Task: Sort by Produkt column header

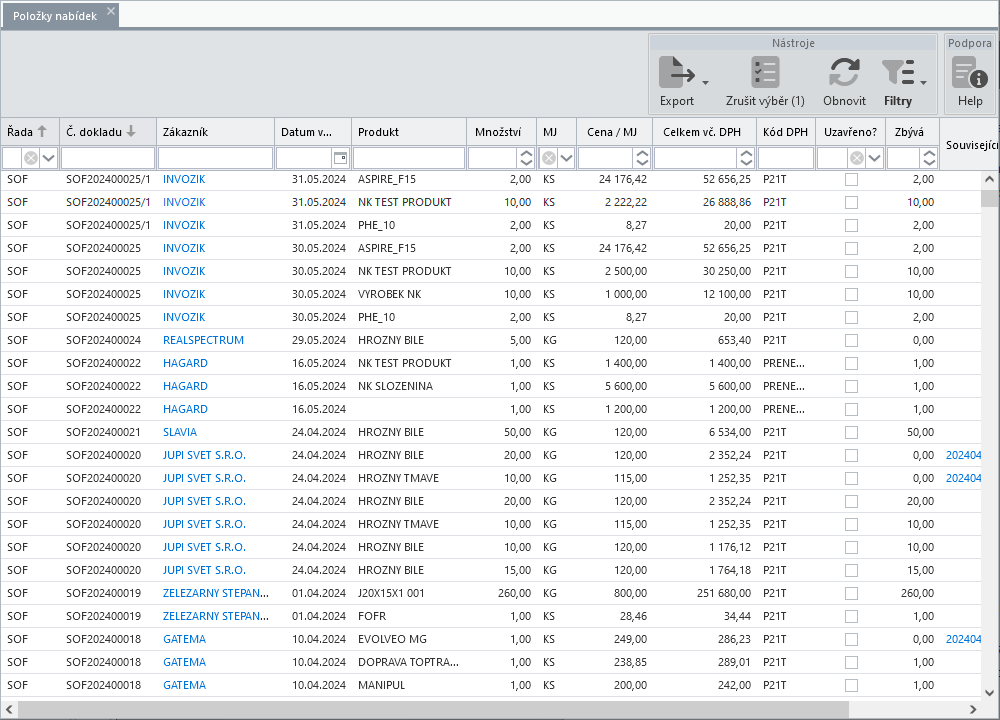Action: tap(408, 132)
